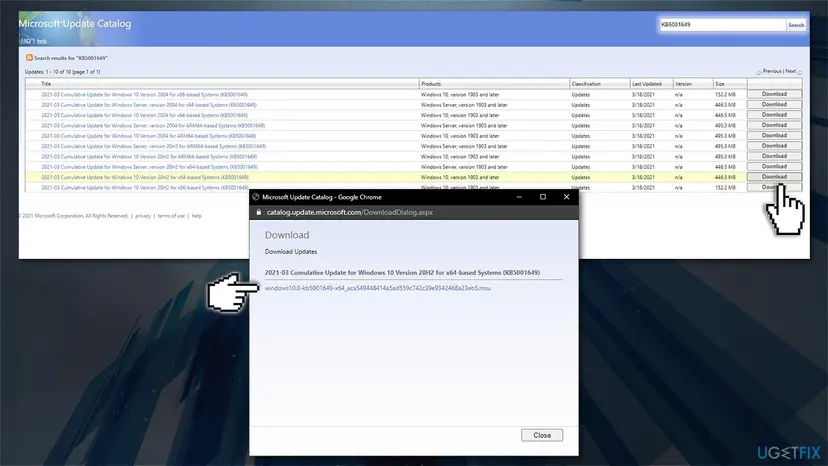Maximize the Download dialog popup window
The height and width of the screenshot is (466, 828).
click(543, 197)
